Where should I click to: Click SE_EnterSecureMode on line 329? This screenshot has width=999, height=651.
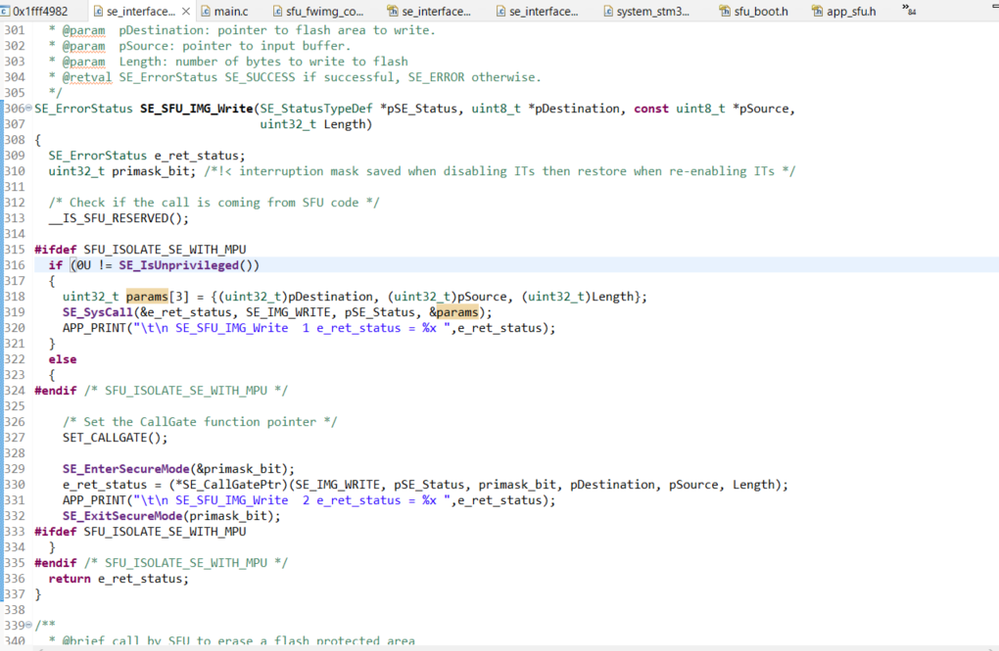point(126,469)
